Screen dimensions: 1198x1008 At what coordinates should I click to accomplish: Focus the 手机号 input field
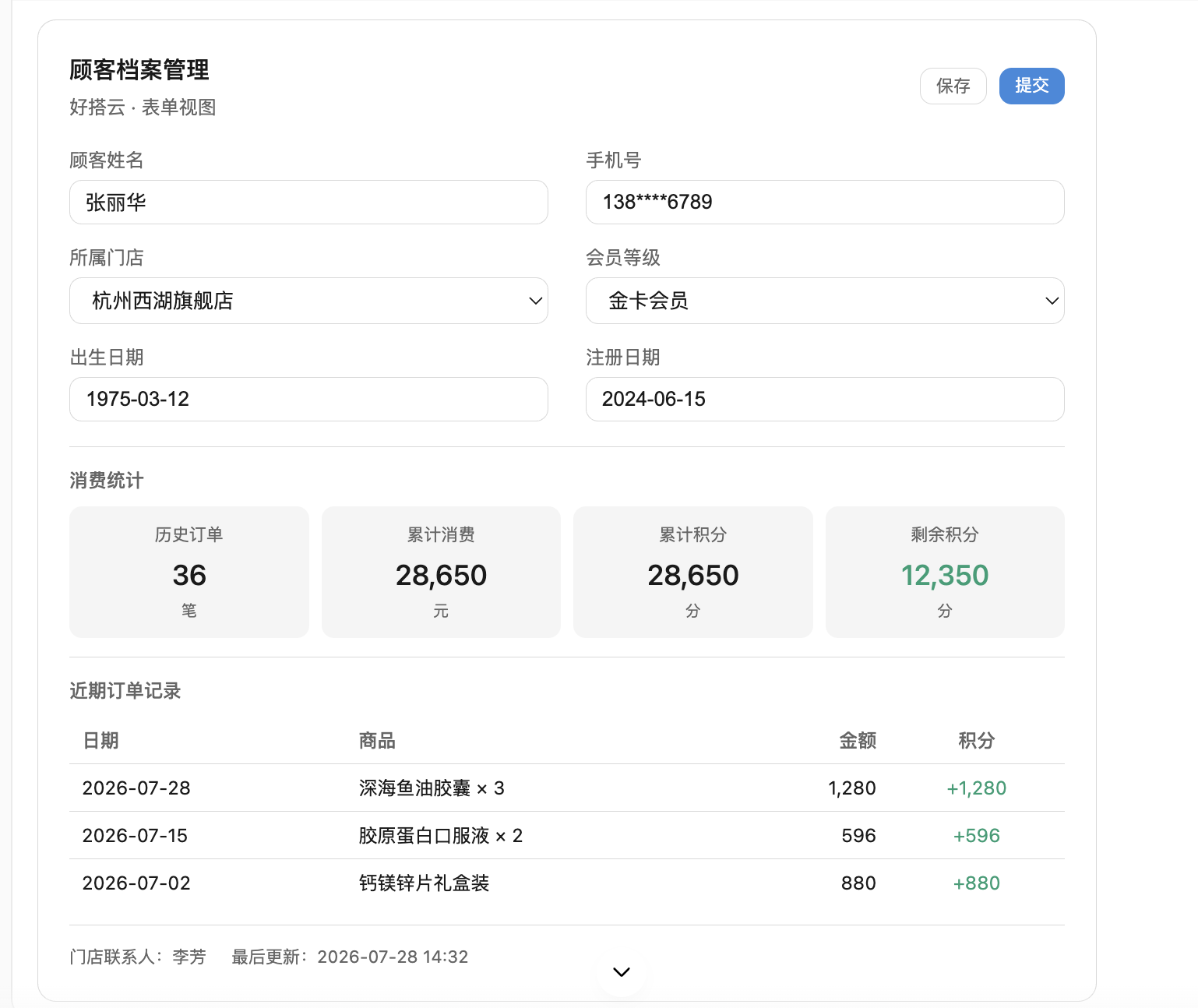[825, 203]
